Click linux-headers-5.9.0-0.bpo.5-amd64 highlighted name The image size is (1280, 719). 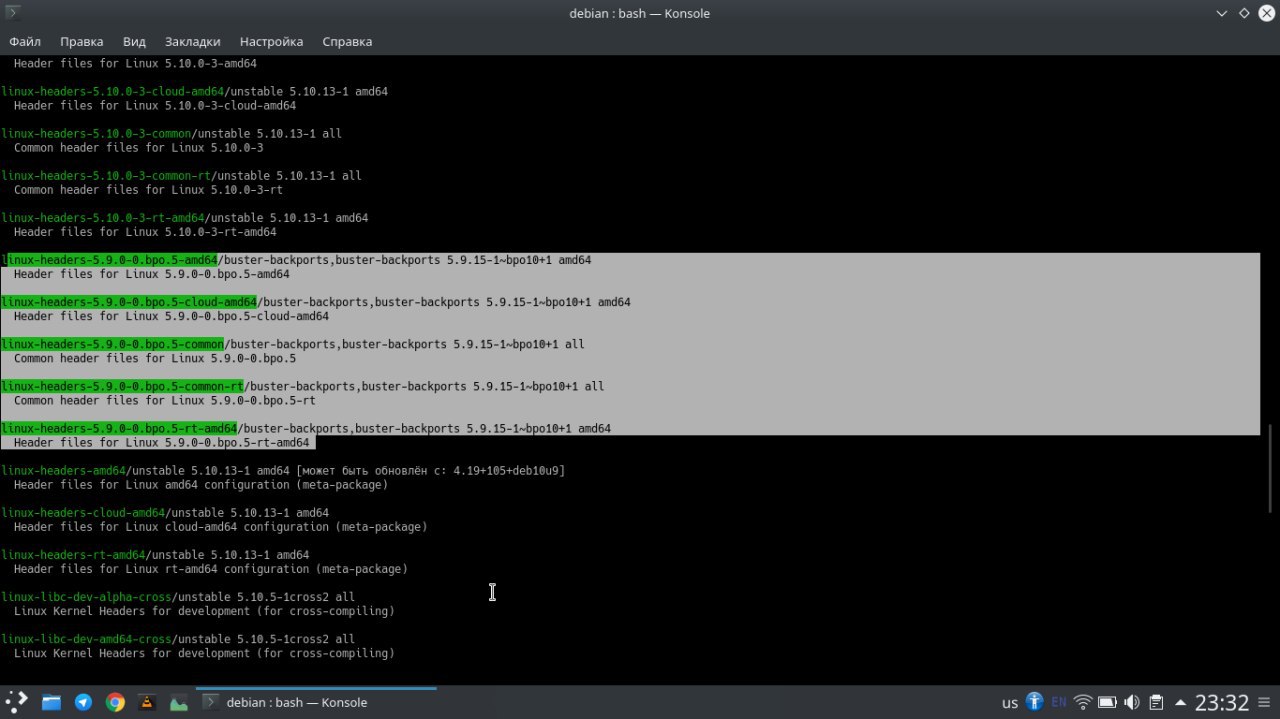[x=109, y=260]
